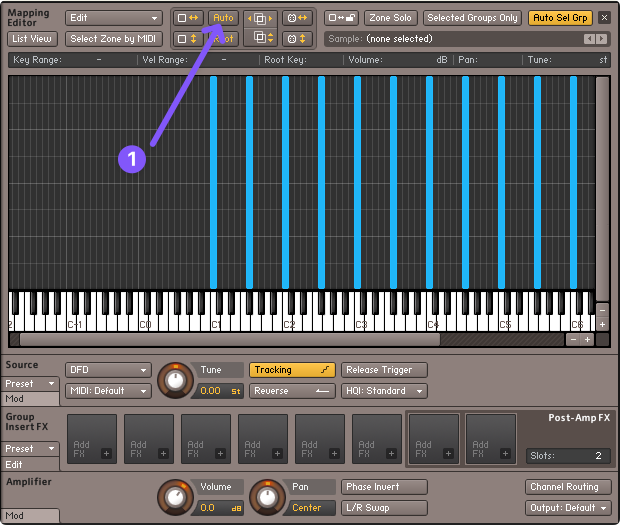This screenshot has width=620, height=525.
Task: Click vertical zoom-out minus button
Action: [x=602, y=311]
